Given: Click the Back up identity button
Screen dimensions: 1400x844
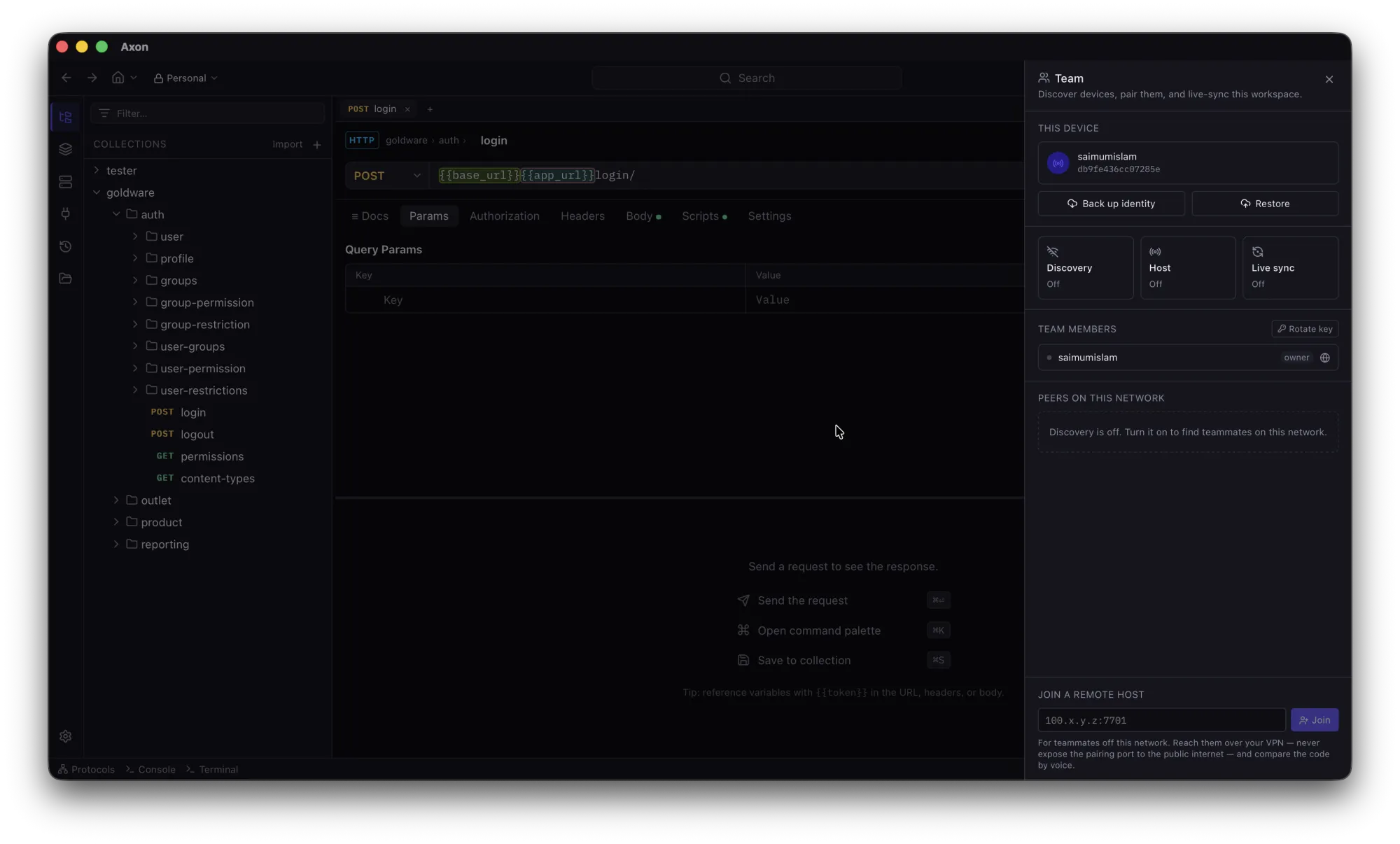Looking at the screenshot, I should (x=1111, y=204).
